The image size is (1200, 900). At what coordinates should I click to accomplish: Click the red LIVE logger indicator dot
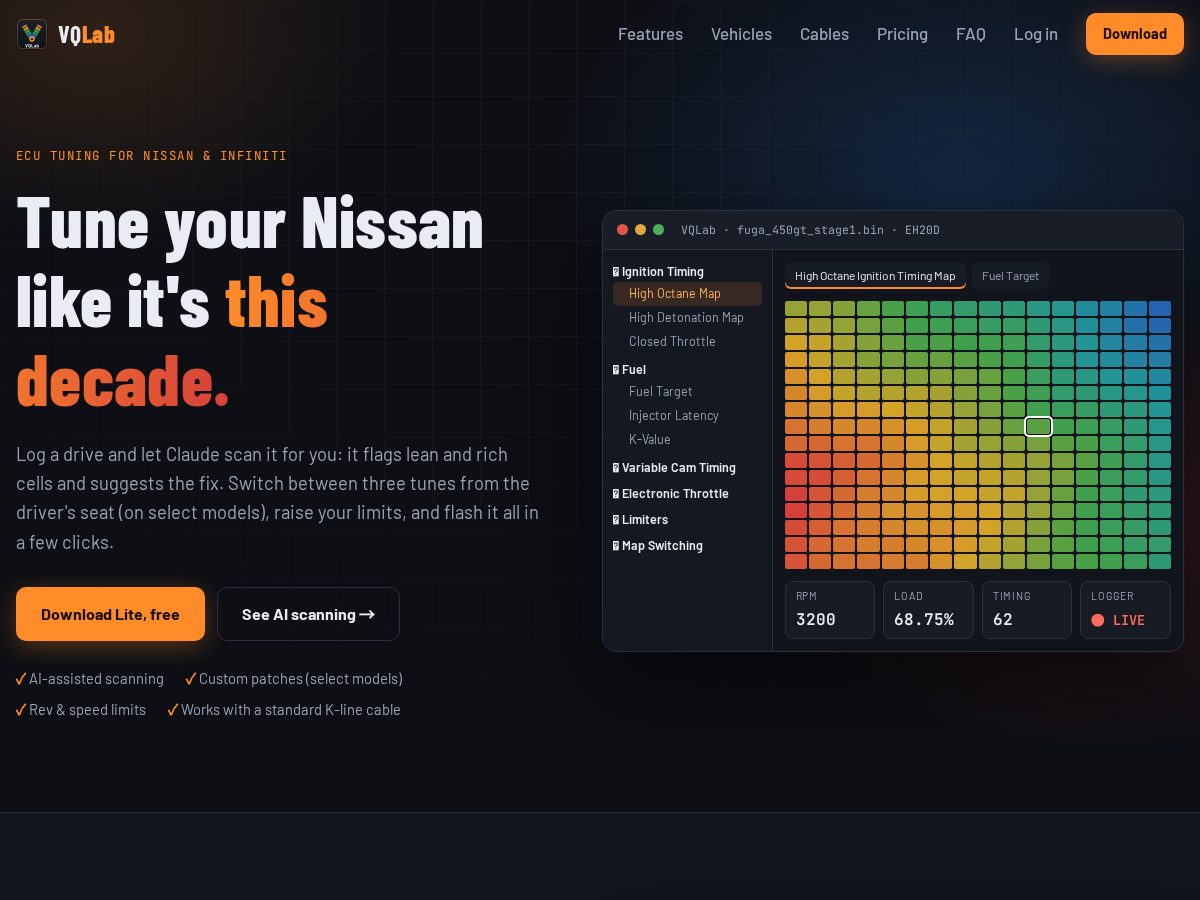1098,620
